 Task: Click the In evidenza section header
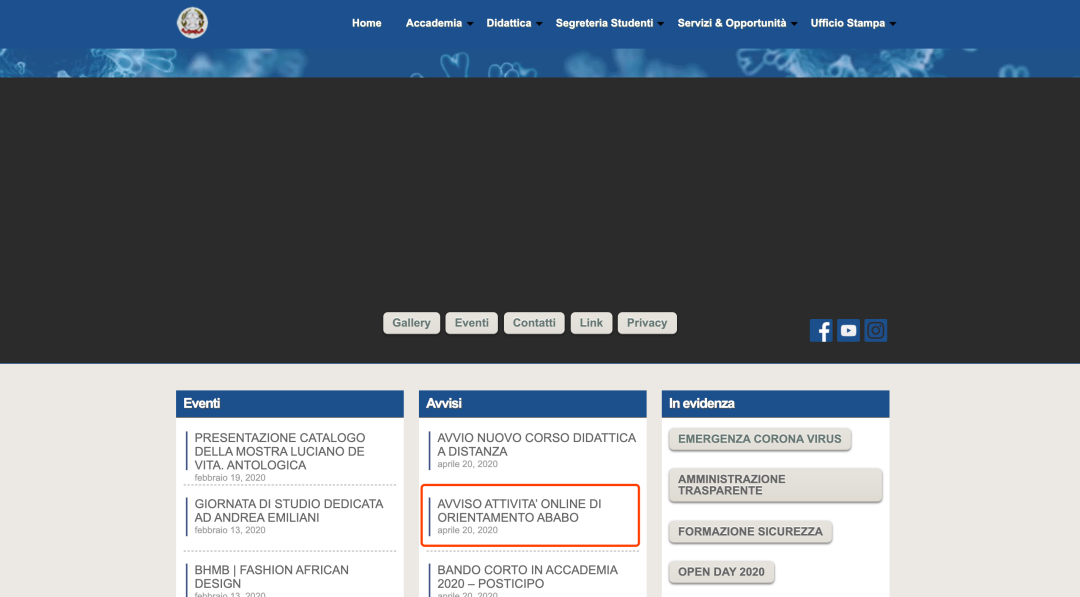[x=775, y=404]
